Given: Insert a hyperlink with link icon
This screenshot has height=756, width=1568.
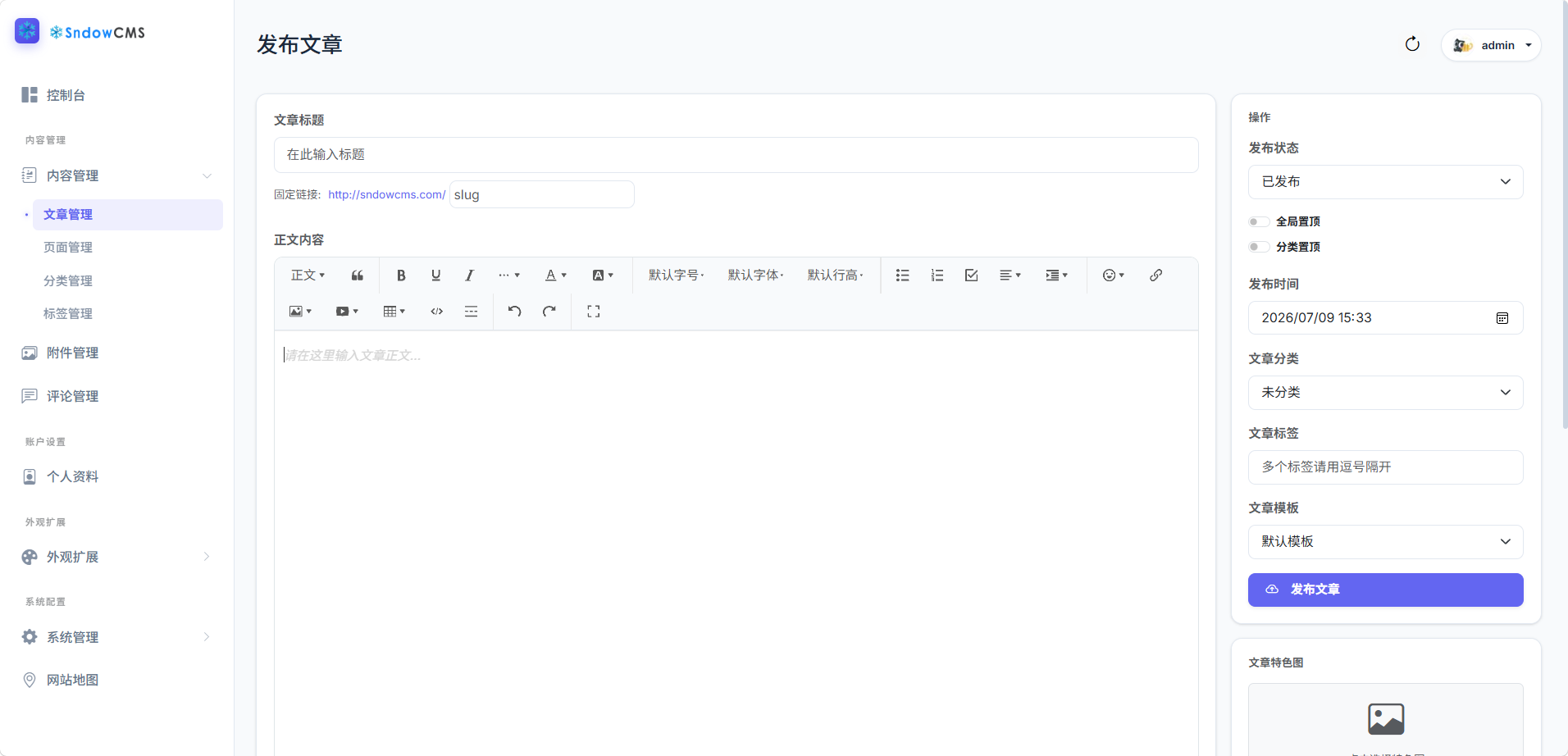Looking at the screenshot, I should pos(1155,276).
